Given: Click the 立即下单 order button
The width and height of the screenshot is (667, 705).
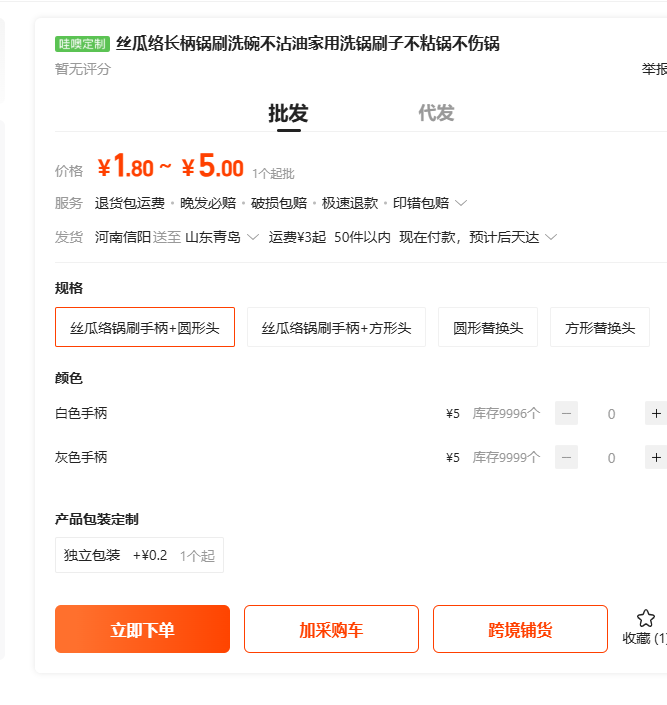Looking at the screenshot, I should pos(142,629).
